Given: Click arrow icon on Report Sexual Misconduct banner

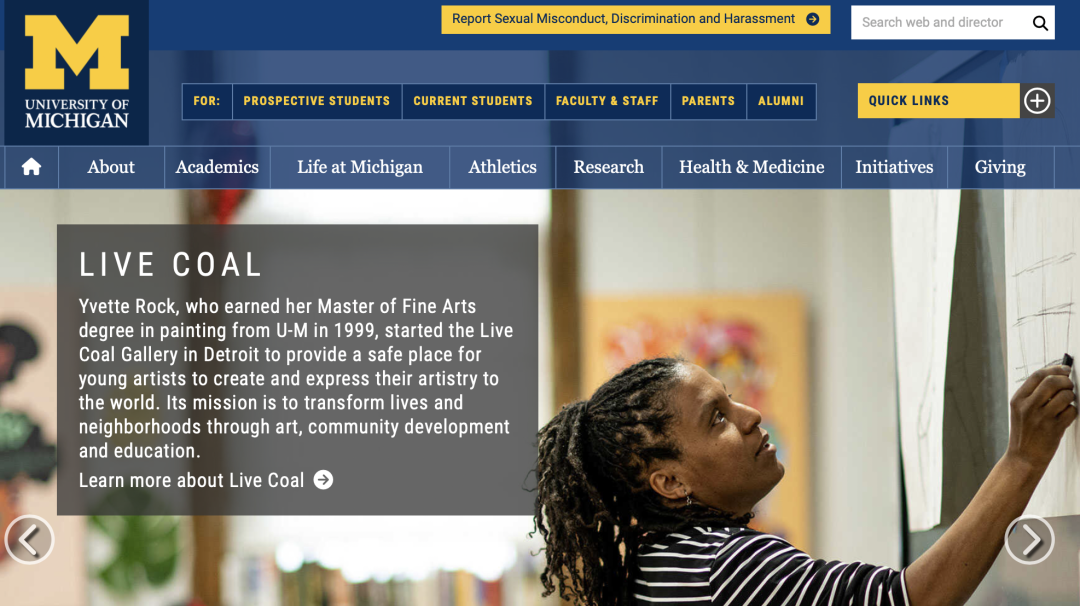Looking at the screenshot, I should [x=813, y=19].
